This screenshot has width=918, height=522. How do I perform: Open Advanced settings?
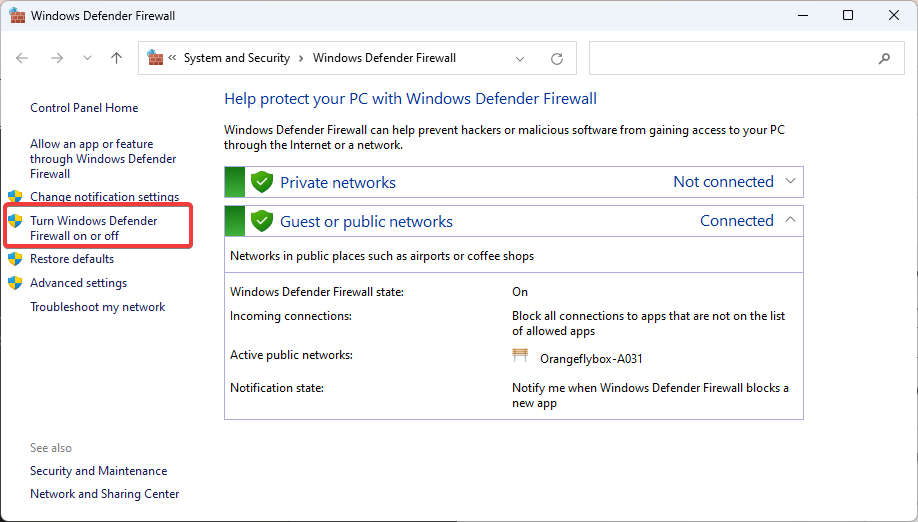[x=78, y=283]
